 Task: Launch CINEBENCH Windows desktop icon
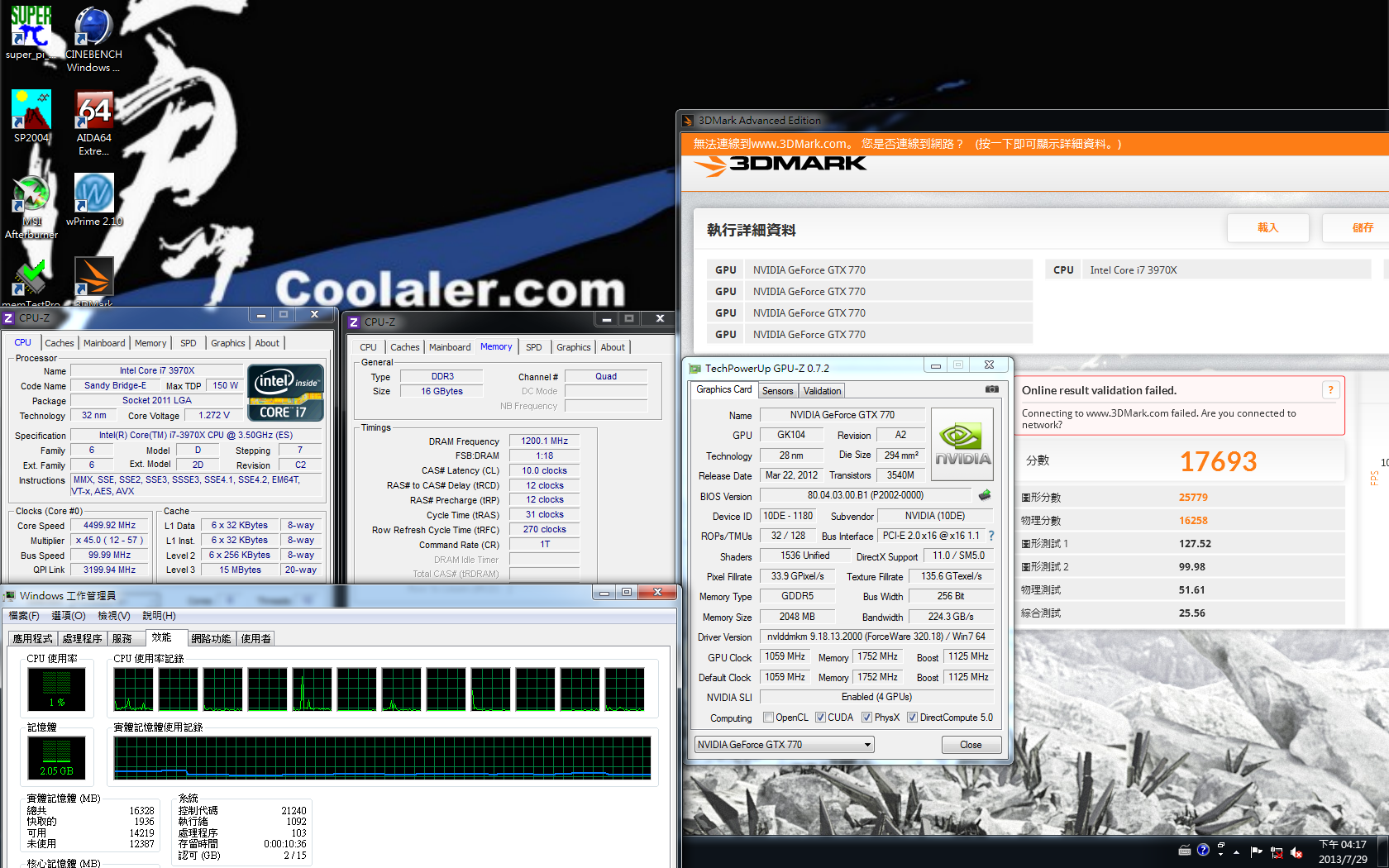click(x=93, y=38)
